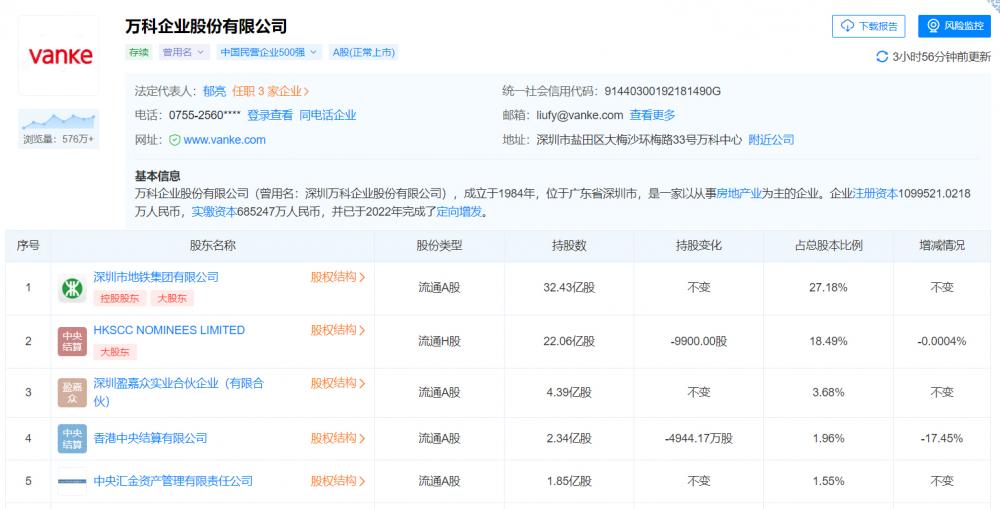
Task: Click Shenzhen Metro Group logo icon
Action: (72, 289)
